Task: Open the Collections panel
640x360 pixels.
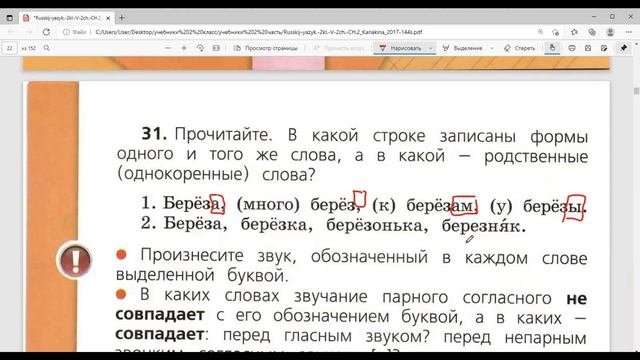Action: coord(592,32)
